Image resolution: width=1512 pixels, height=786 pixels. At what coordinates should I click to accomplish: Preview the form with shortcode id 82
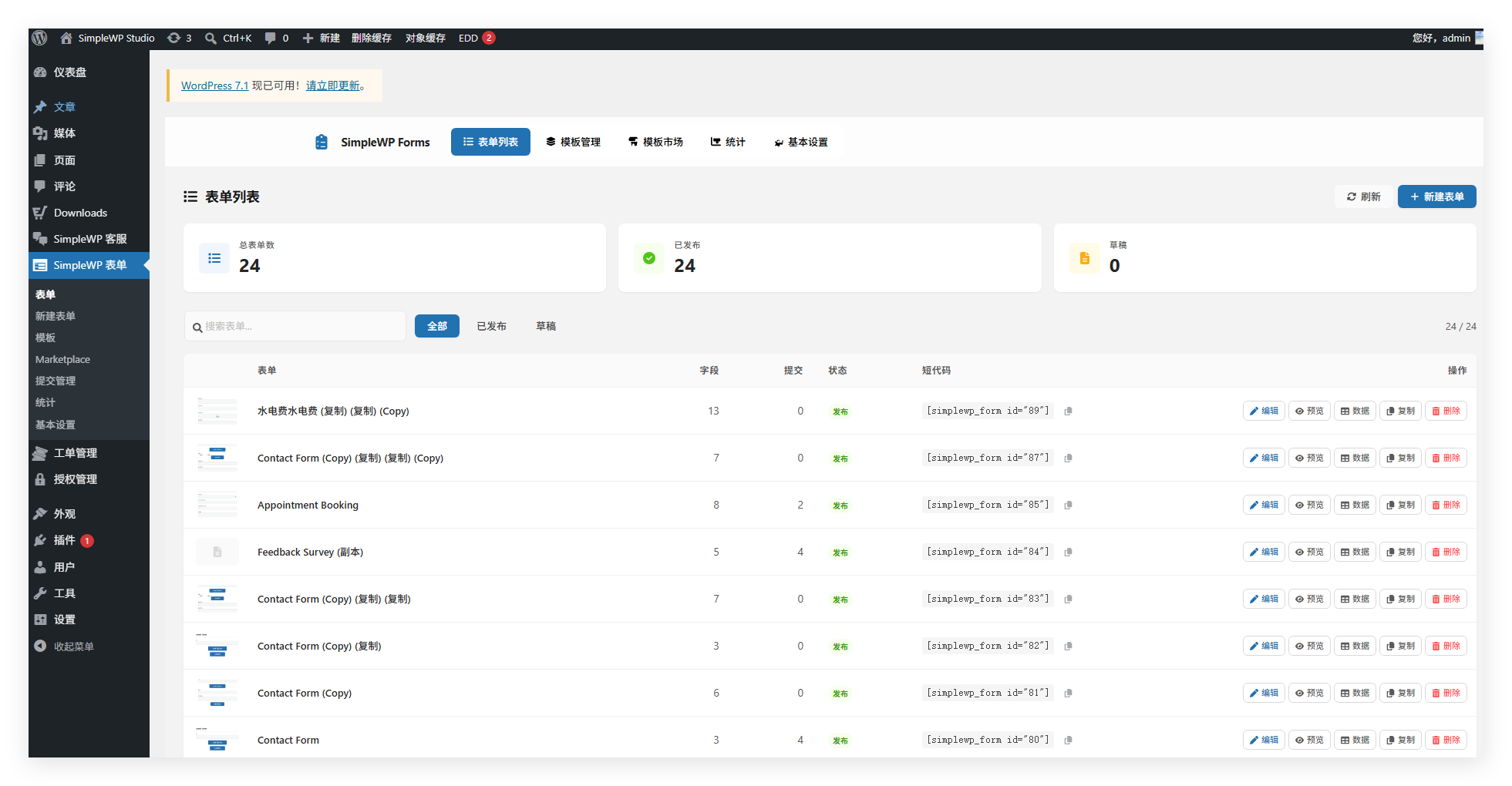pyautogui.click(x=1309, y=647)
